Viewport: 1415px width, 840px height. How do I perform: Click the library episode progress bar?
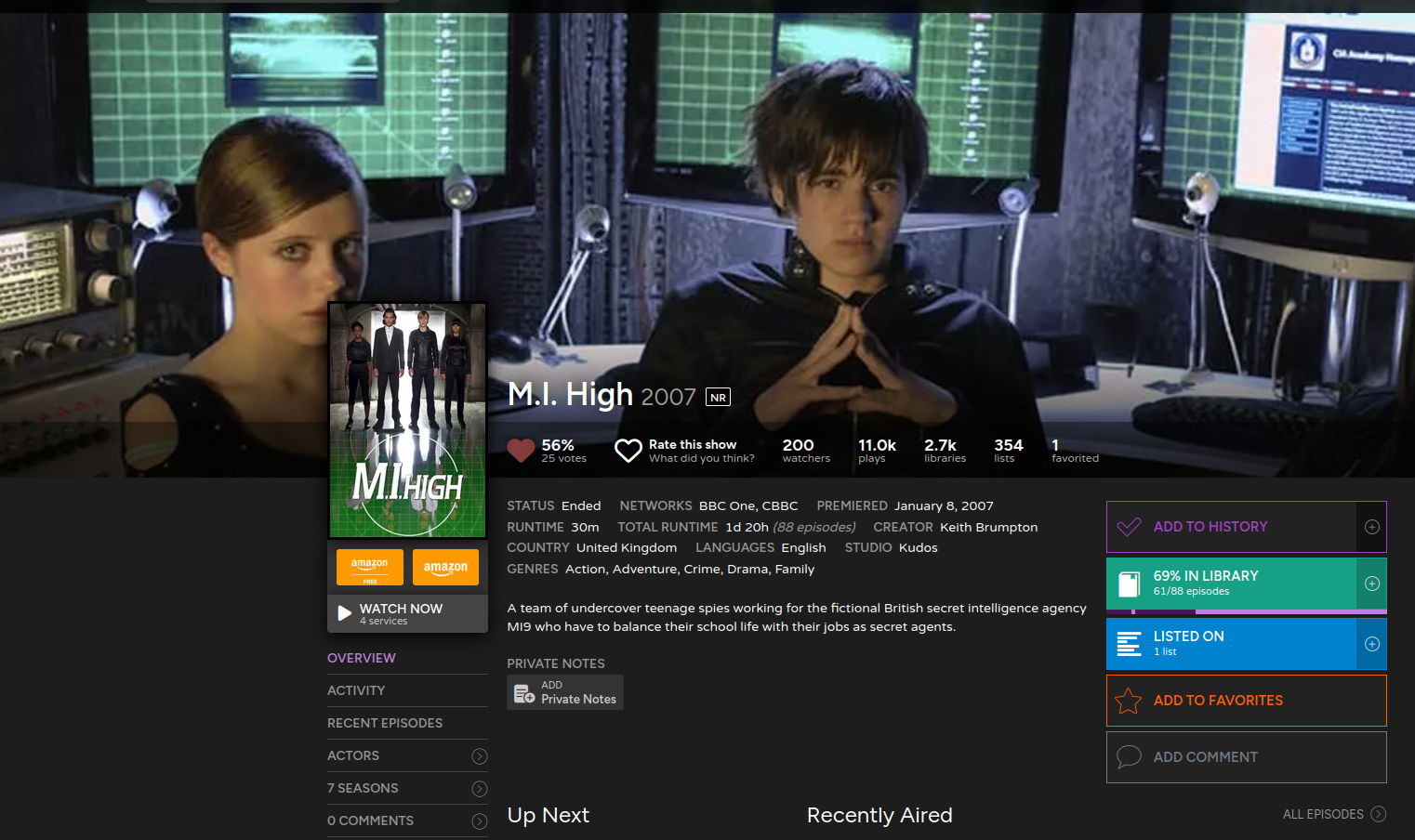(1247, 611)
